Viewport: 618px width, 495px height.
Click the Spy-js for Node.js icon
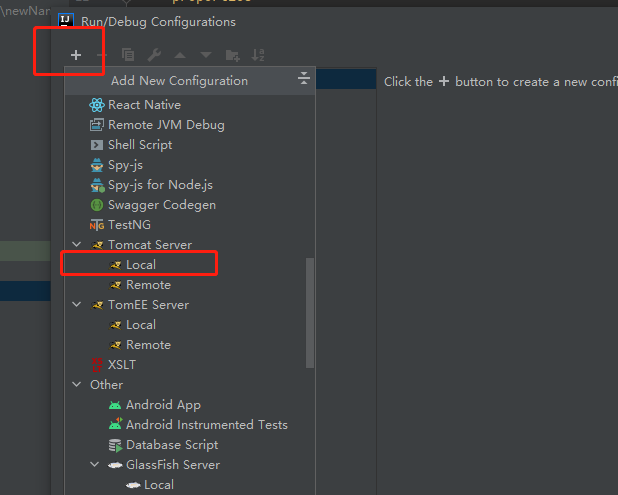point(97,185)
